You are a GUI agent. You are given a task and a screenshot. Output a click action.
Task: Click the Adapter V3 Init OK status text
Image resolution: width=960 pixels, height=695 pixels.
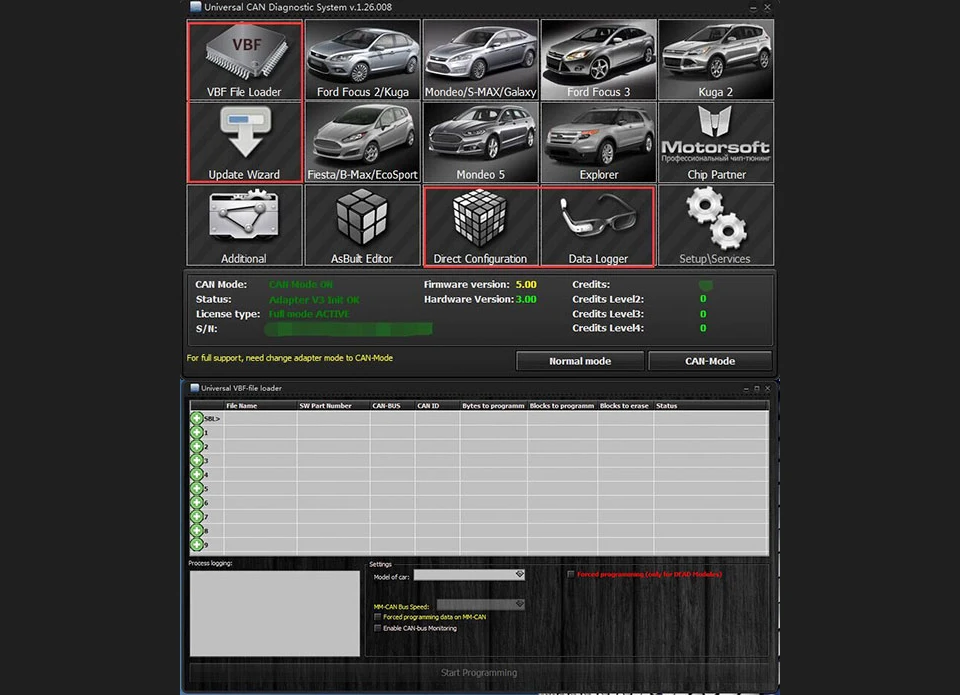(x=314, y=299)
